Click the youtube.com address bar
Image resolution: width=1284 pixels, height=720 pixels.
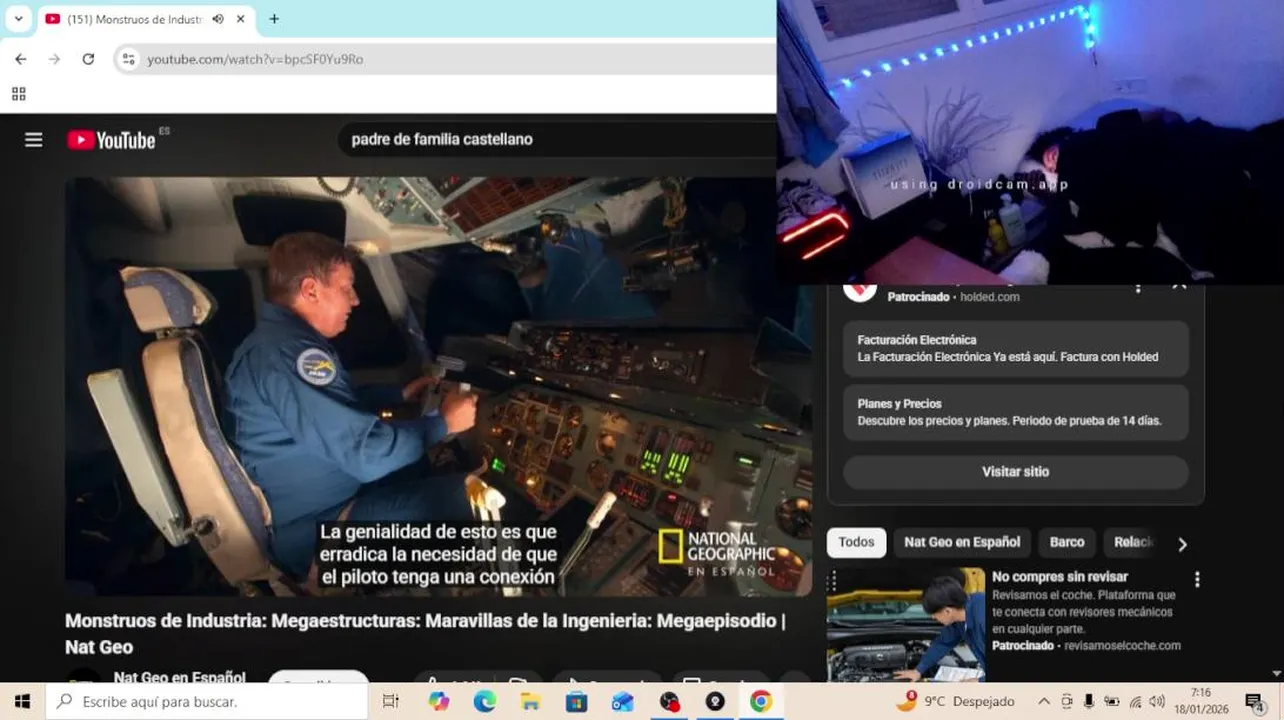(445, 59)
